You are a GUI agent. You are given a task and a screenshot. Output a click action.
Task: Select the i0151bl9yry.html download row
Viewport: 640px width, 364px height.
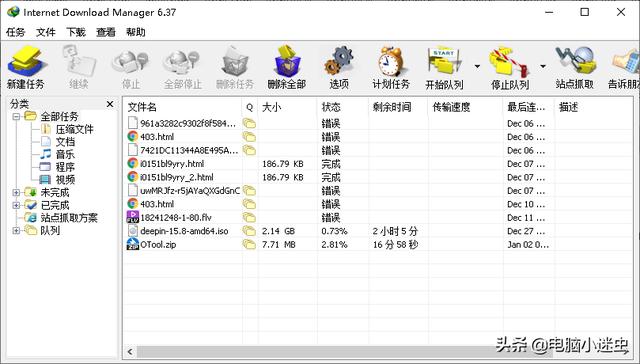coord(378,164)
